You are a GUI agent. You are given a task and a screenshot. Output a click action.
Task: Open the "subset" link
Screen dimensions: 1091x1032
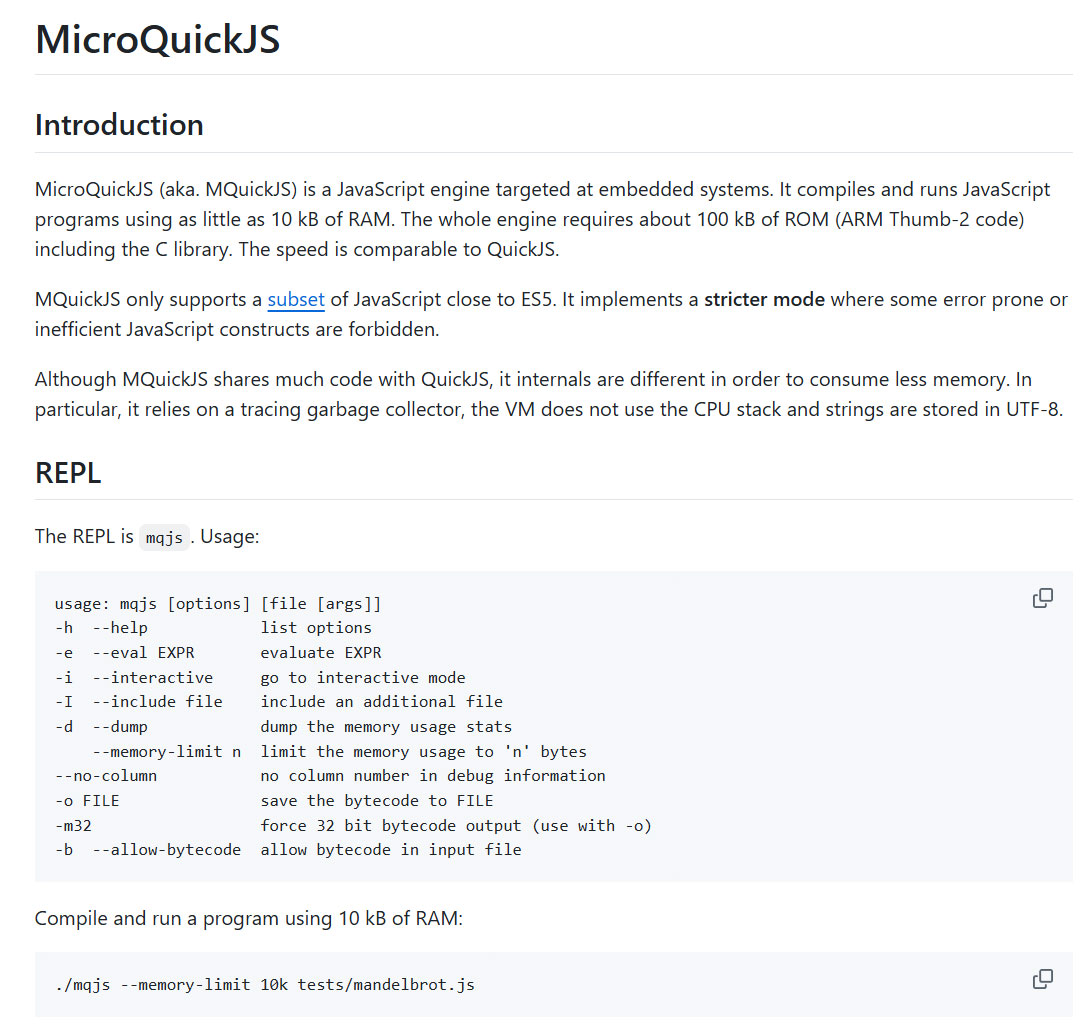coord(296,299)
